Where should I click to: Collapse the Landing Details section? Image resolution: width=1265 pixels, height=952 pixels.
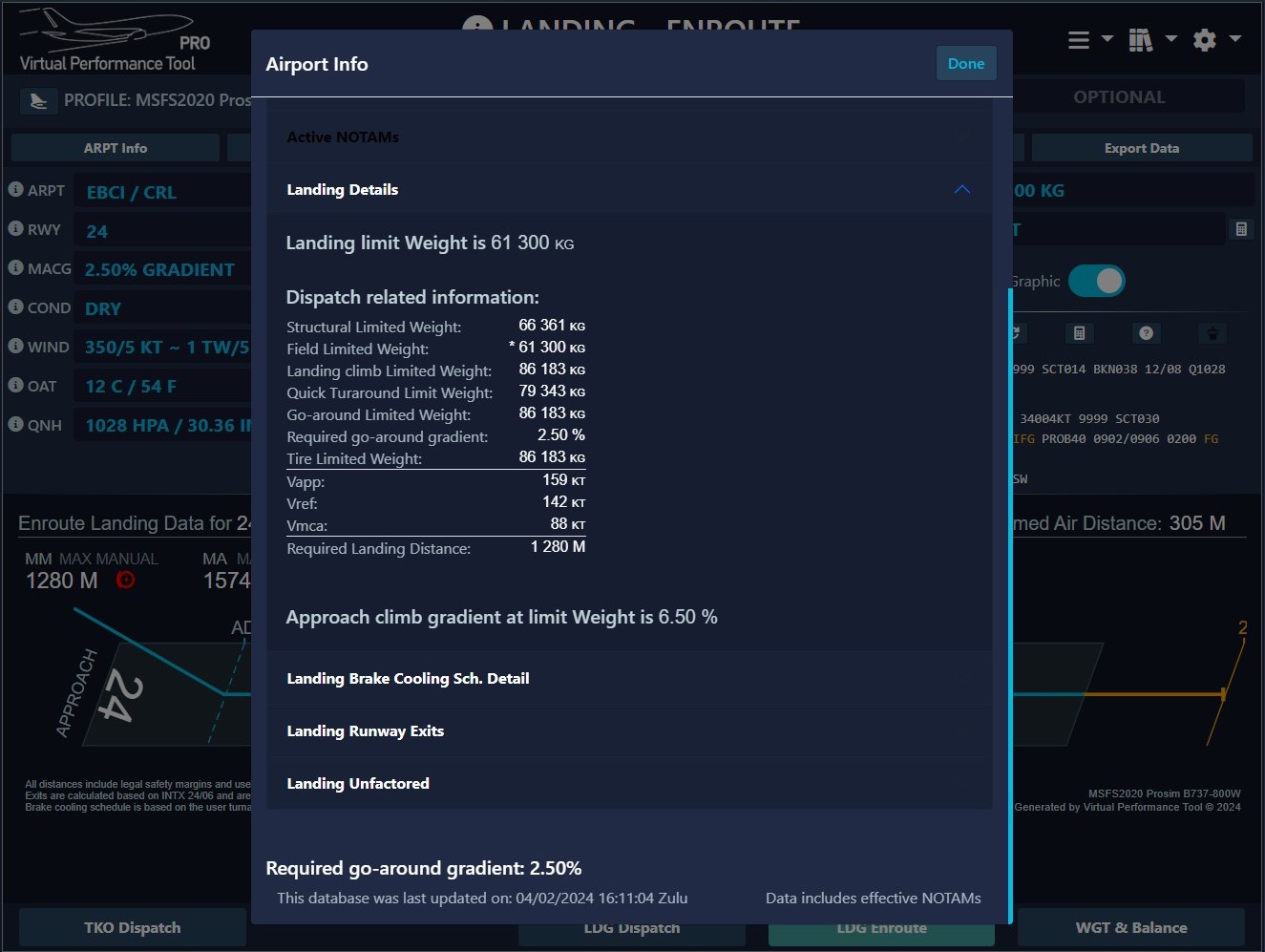point(961,189)
